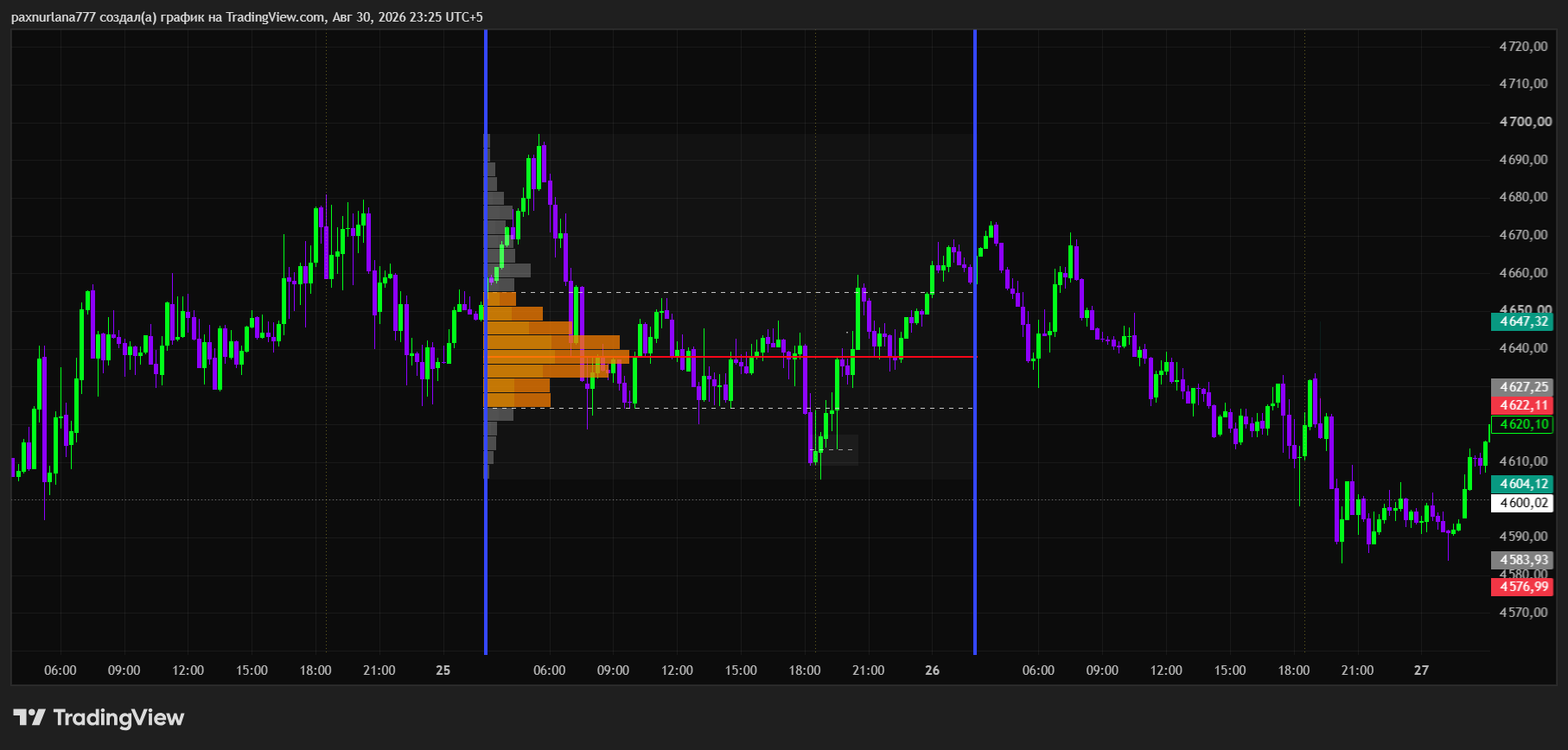The image size is (1568, 750).
Task: Select the white 4600,02 price label
Action: 1522,503
